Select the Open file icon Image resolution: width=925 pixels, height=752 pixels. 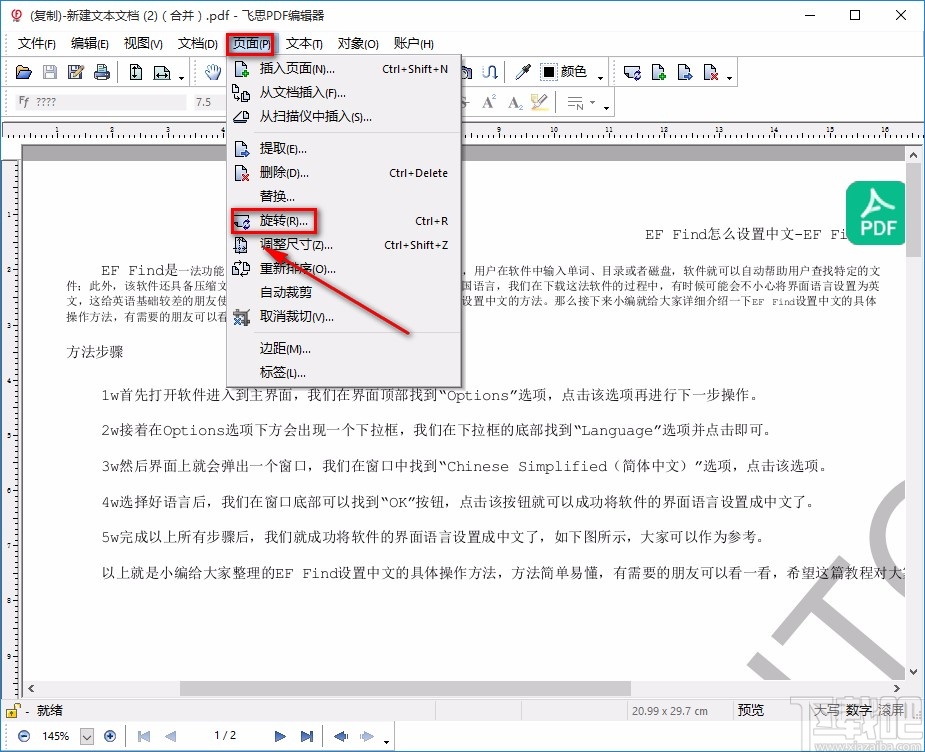click(x=24, y=71)
